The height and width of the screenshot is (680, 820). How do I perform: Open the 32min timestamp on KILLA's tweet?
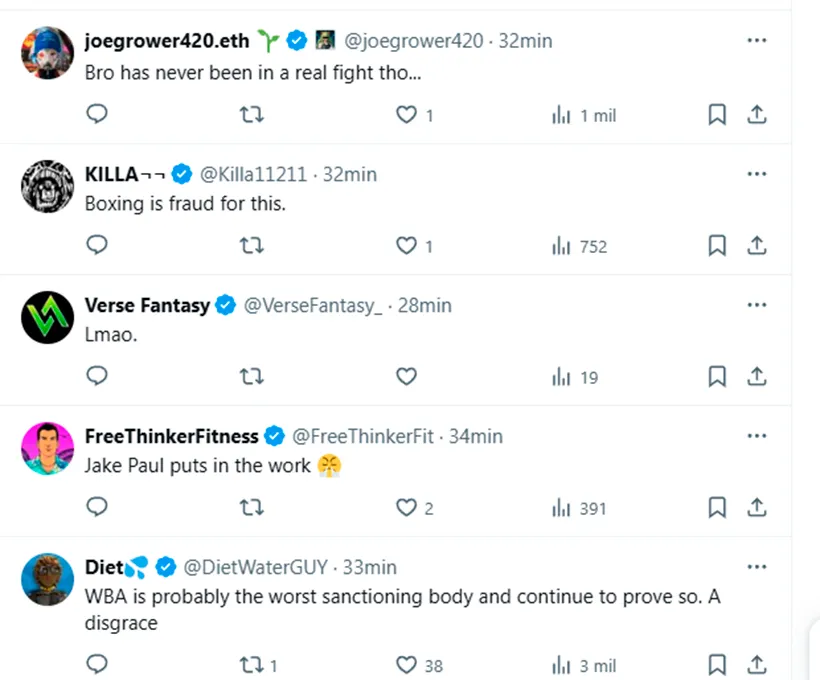pos(350,174)
